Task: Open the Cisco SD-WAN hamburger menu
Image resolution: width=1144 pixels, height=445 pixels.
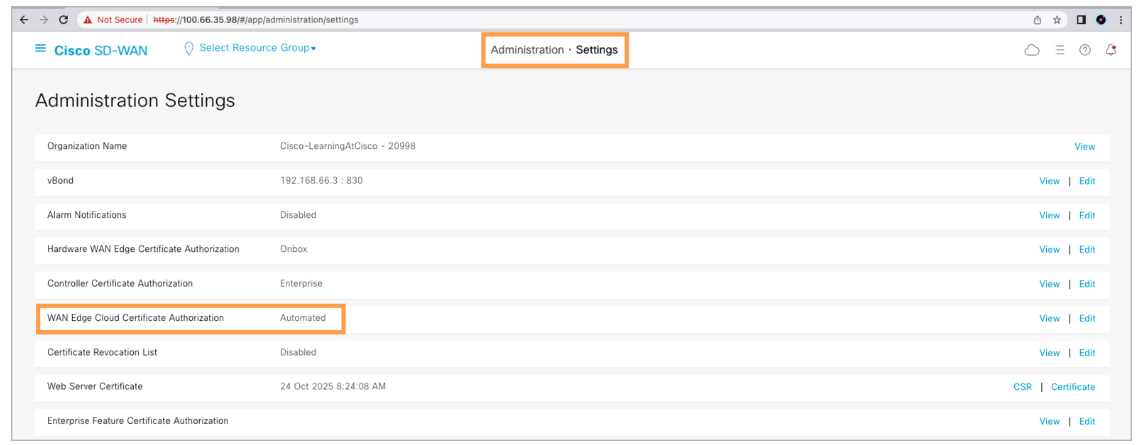Action: (40, 49)
